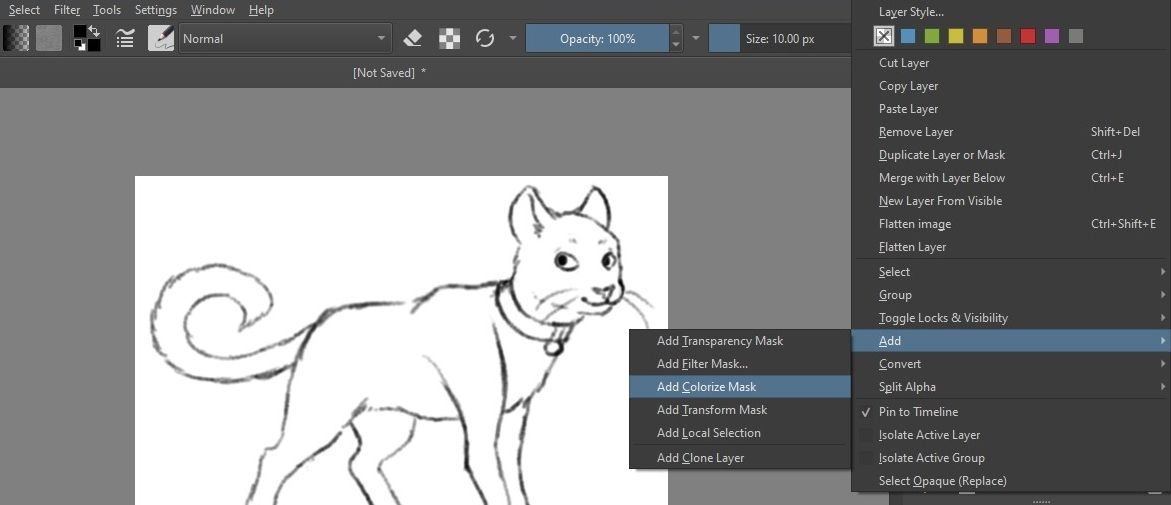Image resolution: width=1171 pixels, height=505 pixels.
Task: Toggle Isolate Active Group
Action: [1010, 458]
